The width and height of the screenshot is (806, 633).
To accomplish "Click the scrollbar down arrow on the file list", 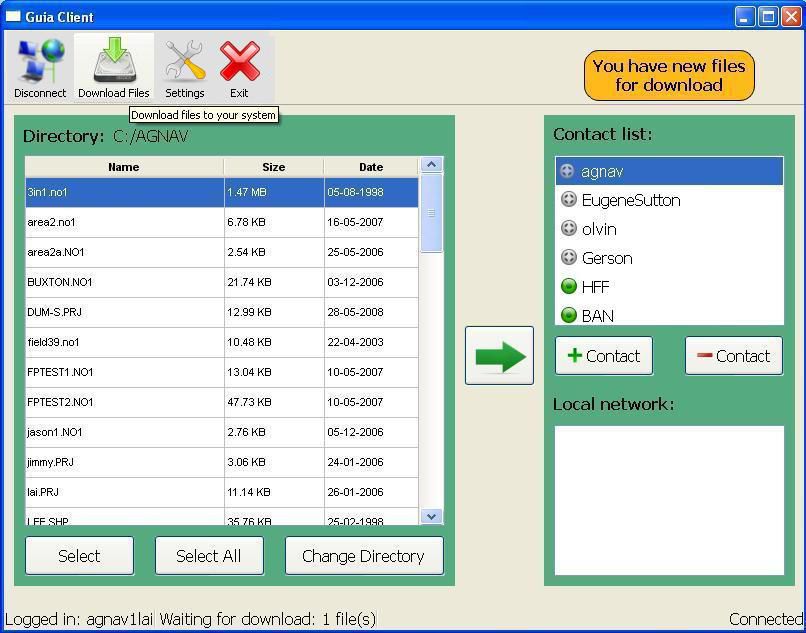I will [431, 516].
